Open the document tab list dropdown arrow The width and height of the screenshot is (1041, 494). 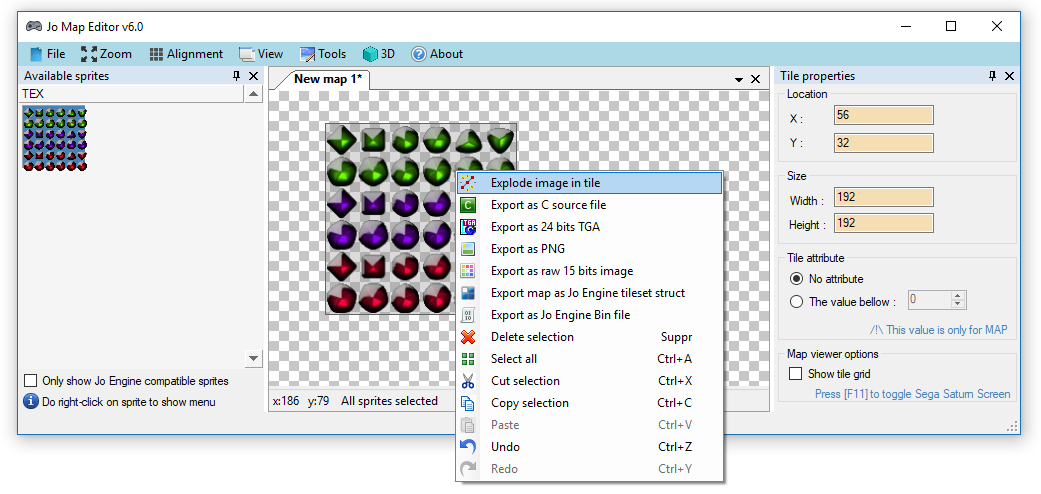pos(739,80)
